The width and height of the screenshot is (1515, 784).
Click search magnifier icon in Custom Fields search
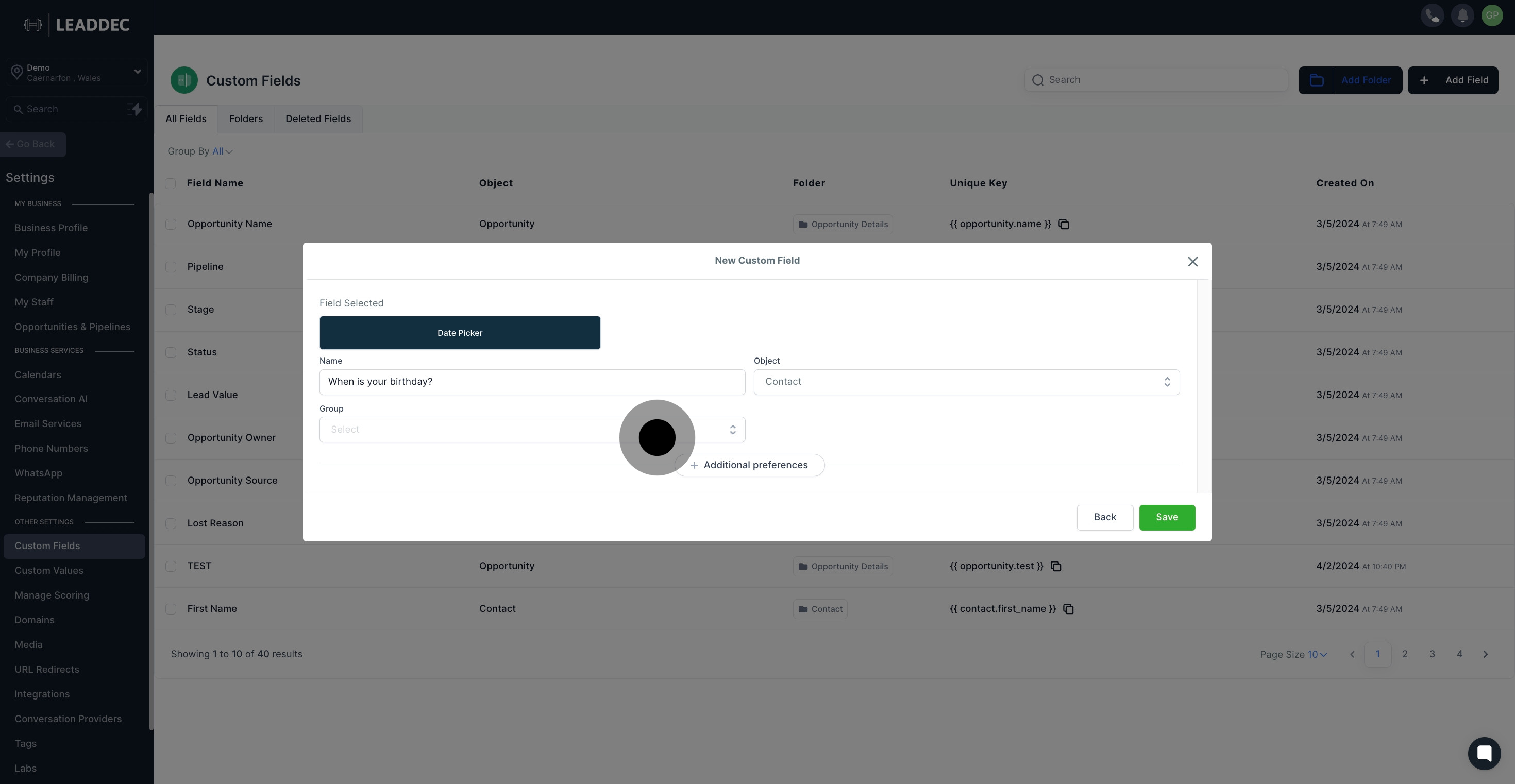(x=1037, y=80)
